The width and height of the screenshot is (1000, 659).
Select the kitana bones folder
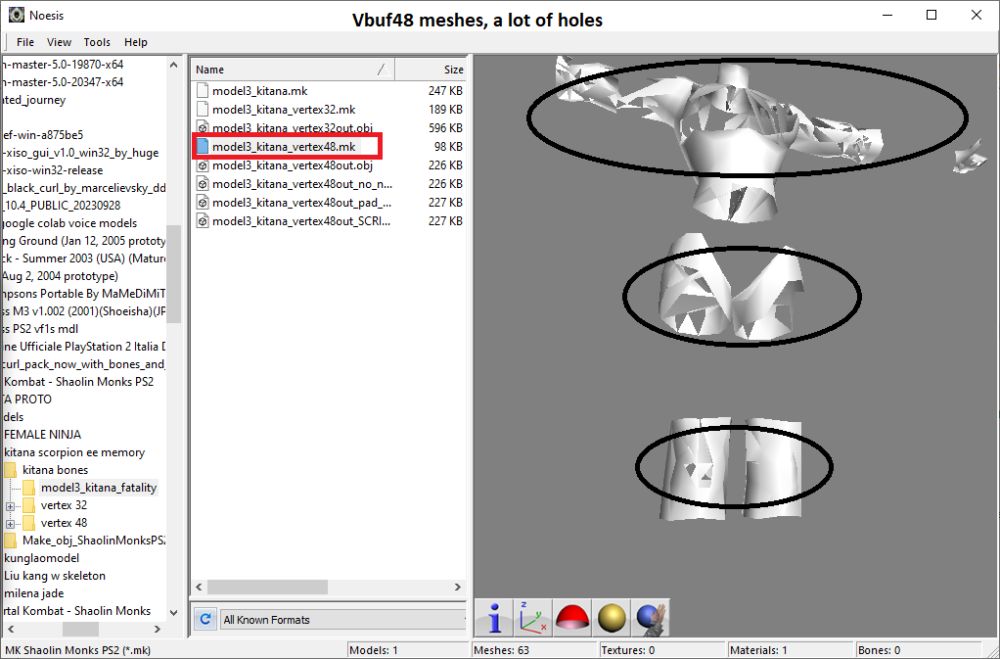[x=54, y=470]
